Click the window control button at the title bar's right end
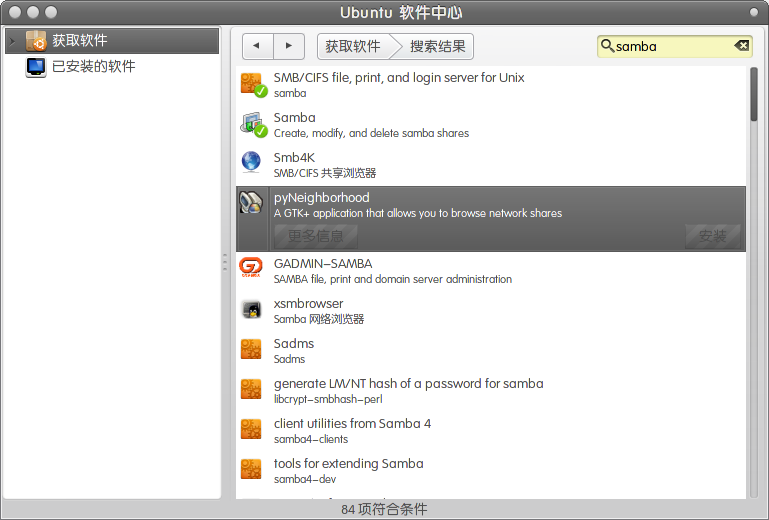 tap(754, 12)
